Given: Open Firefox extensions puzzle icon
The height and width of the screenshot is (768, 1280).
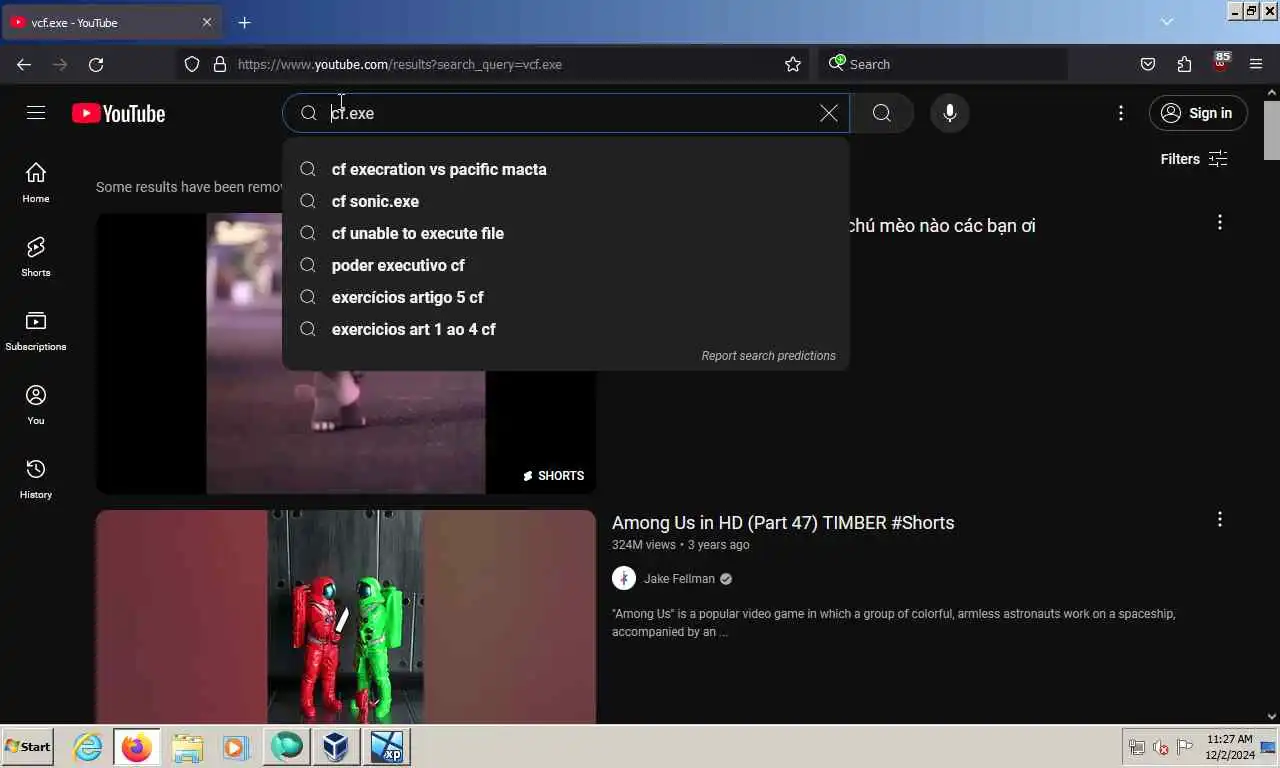Looking at the screenshot, I should click(1184, 64).
